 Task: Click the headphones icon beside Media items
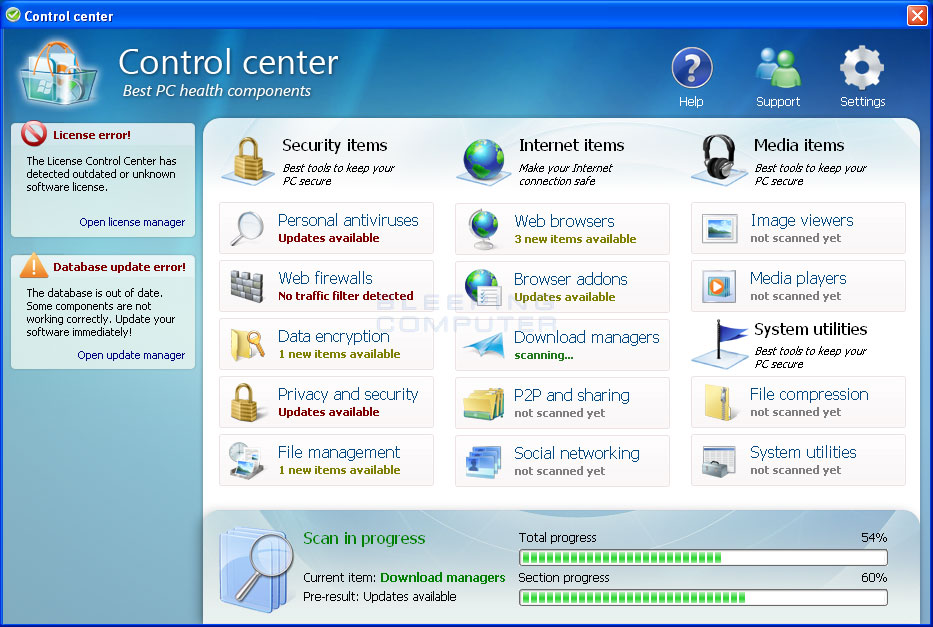719,159
